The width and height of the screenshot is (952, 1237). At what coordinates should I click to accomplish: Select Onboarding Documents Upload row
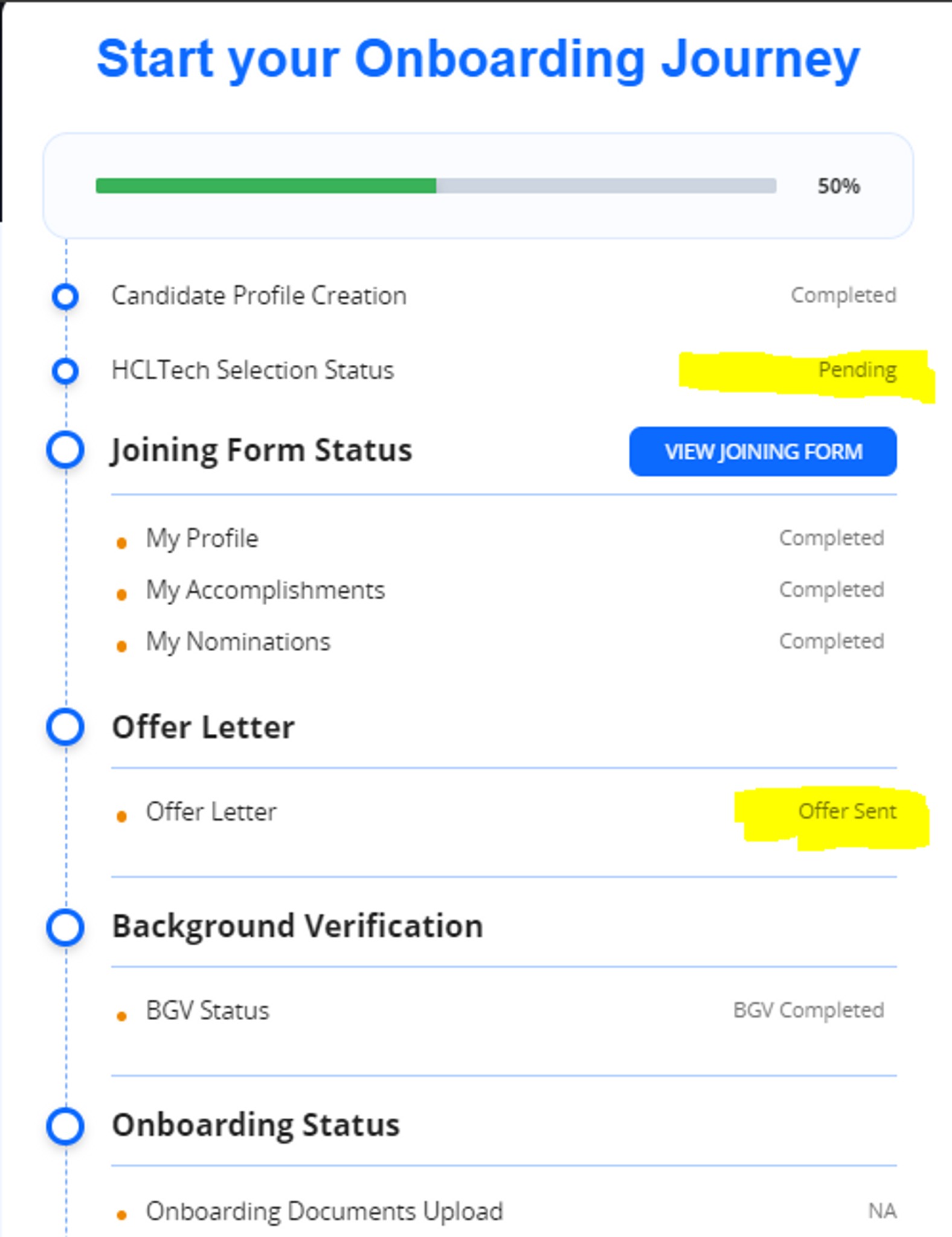pos(324,1211)
